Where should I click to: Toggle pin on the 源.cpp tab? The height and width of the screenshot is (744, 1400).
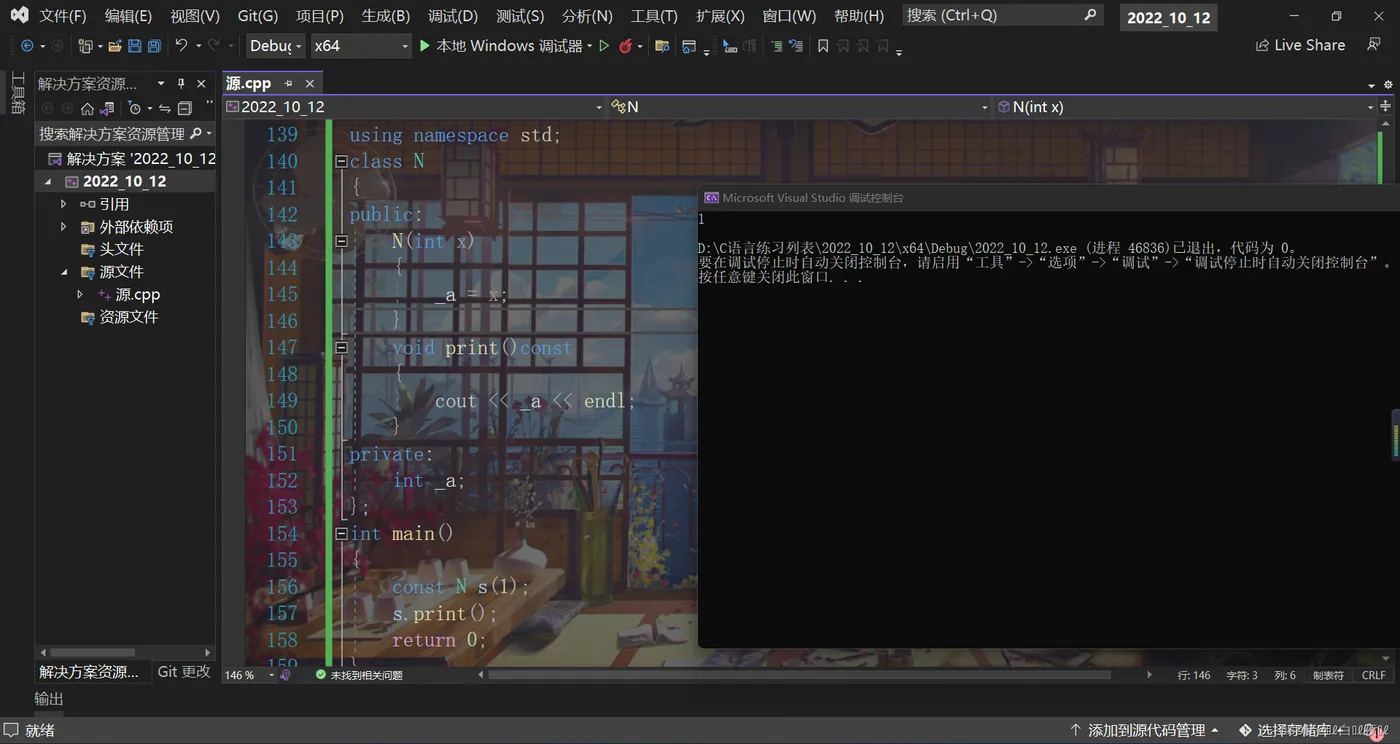[x=289, y=84]
